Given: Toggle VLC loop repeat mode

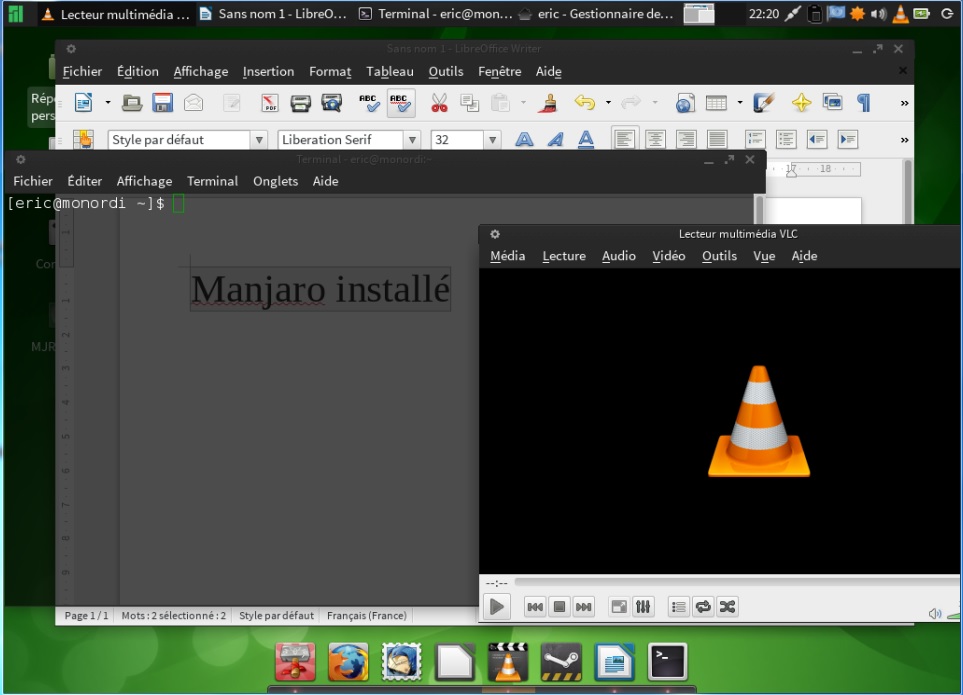Looking at the screenshot, I should (x=703, y=607).
